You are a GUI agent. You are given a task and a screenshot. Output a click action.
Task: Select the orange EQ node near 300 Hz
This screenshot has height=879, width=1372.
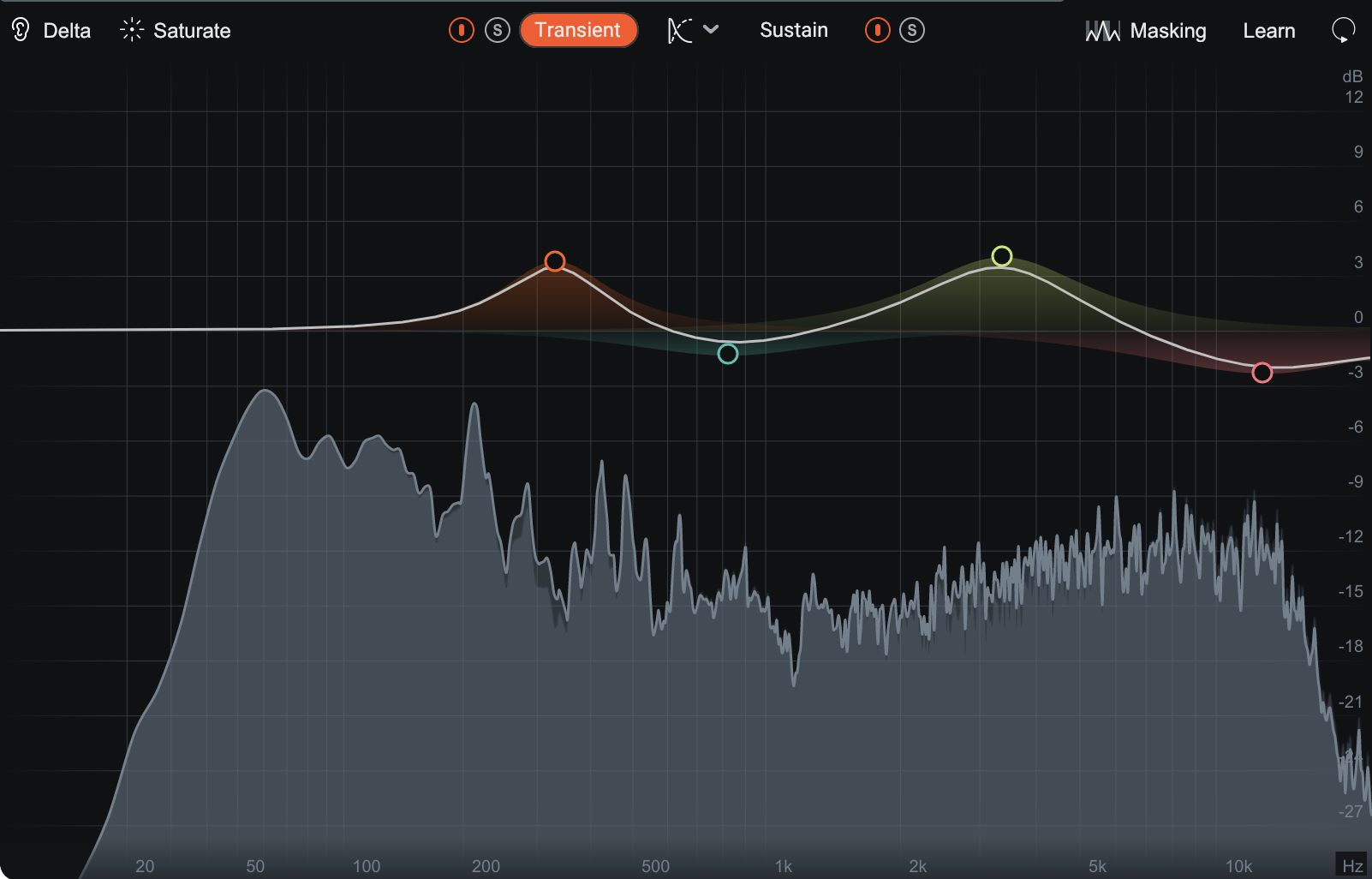[555, 261]
